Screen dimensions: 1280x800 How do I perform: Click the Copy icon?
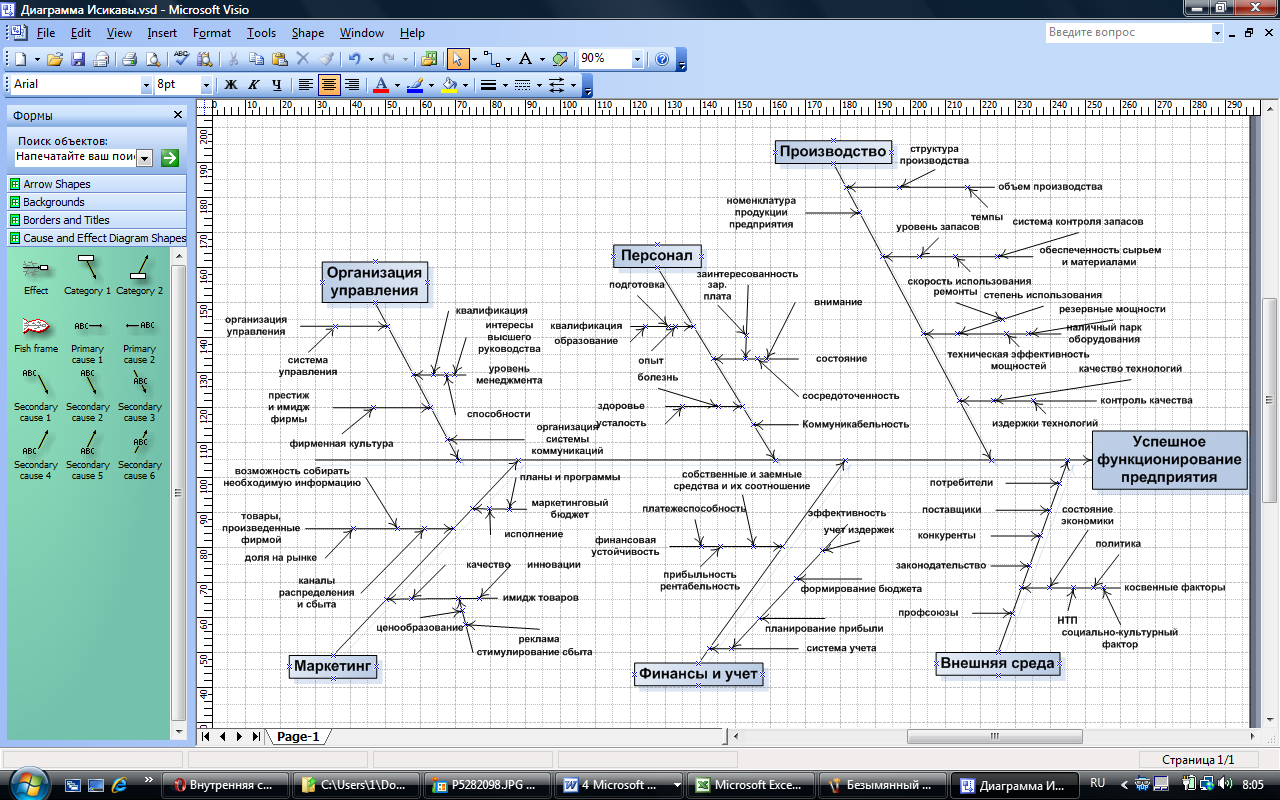coord(256,59)
